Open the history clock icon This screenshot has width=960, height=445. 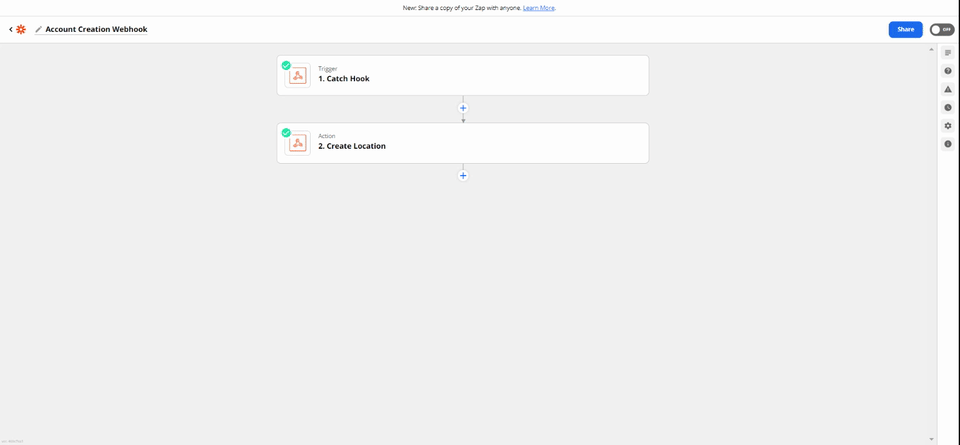(x=948, y=107)
